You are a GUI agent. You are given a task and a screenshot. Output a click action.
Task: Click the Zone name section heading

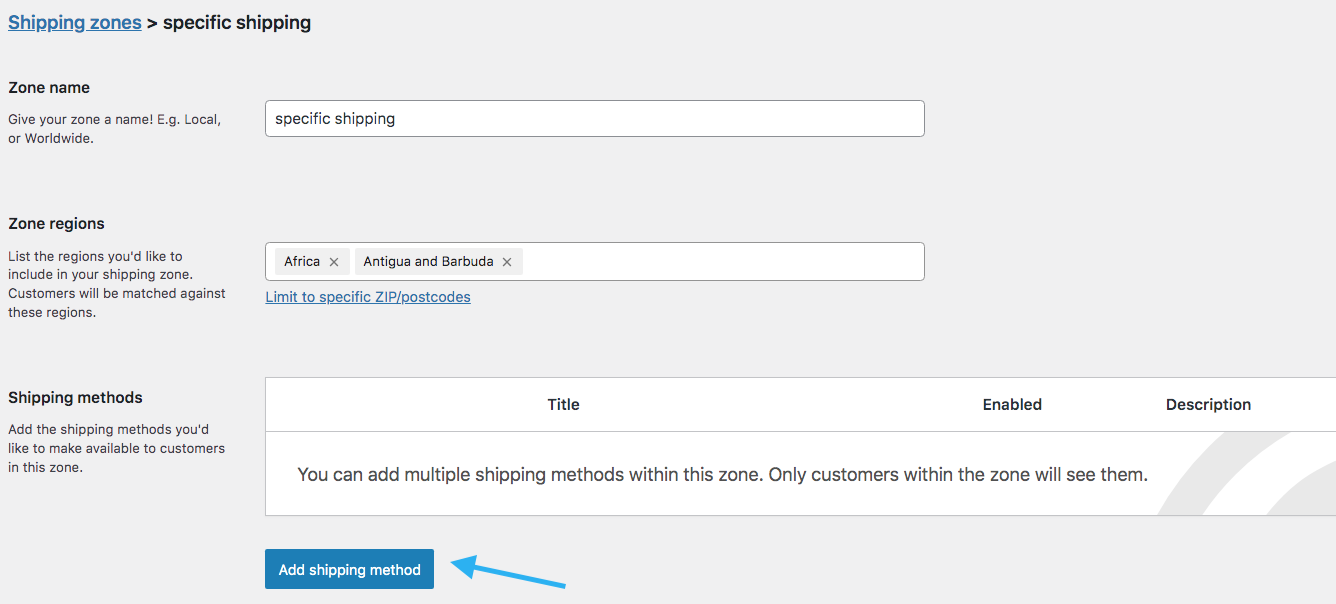click(49, 88)
